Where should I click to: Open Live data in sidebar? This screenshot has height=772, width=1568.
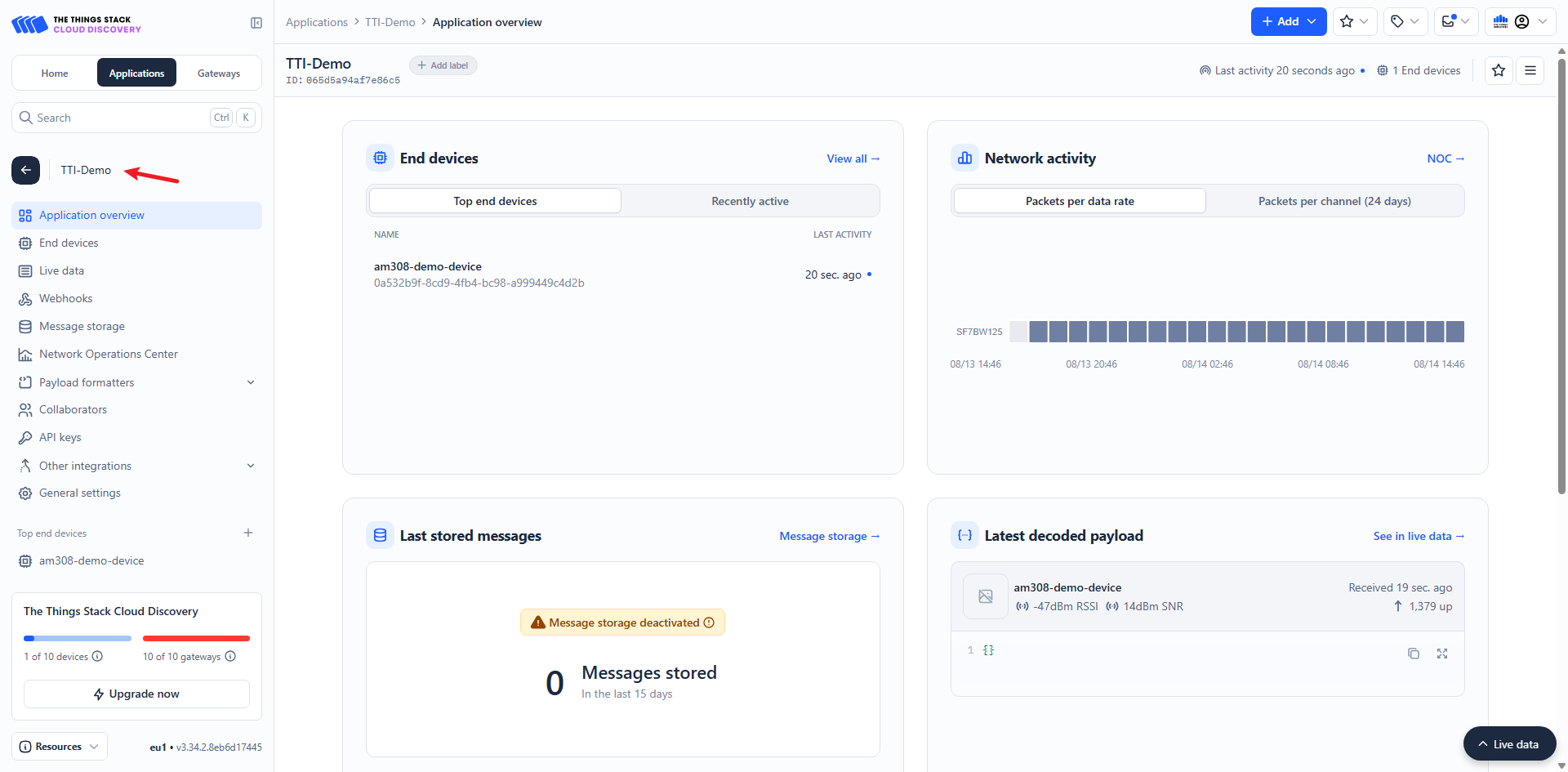pos(136,271)
